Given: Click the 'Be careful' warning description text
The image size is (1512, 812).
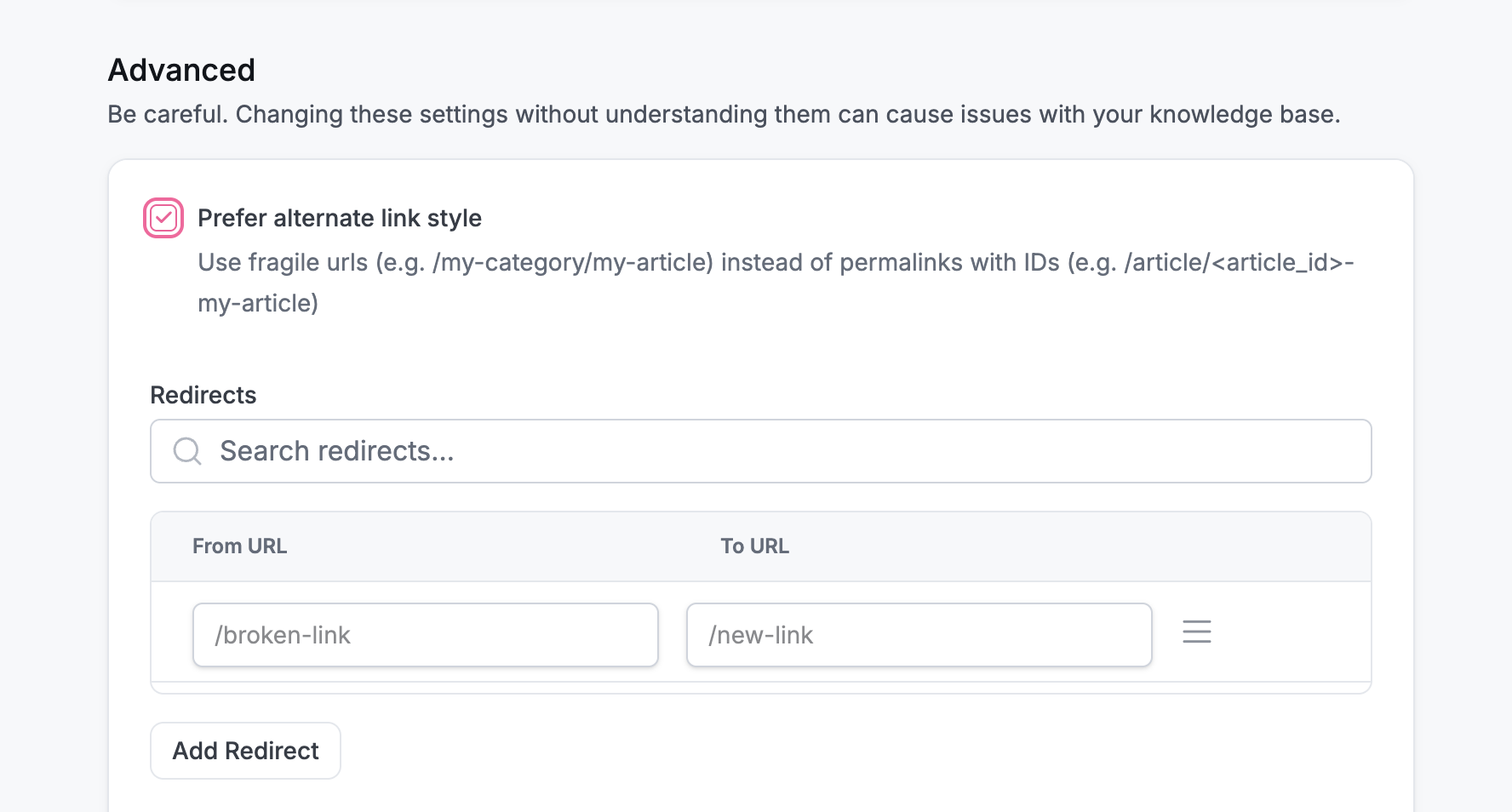Looking at the screenshot, I should (x=724, y=114).
